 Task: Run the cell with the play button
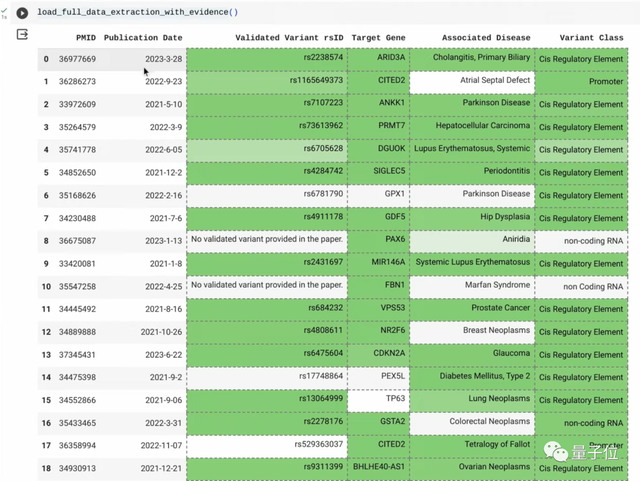(22, 13)
